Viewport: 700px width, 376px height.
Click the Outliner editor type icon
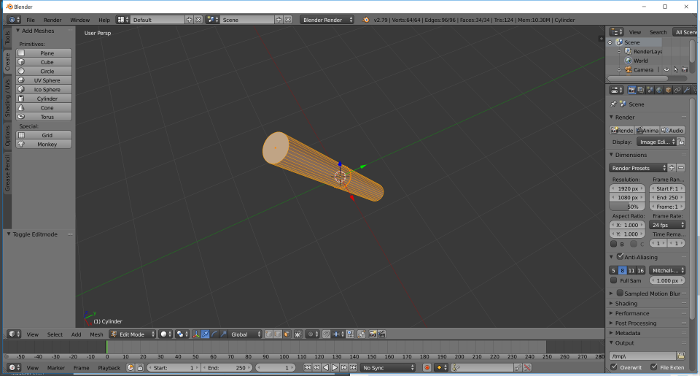click(616, 32)
